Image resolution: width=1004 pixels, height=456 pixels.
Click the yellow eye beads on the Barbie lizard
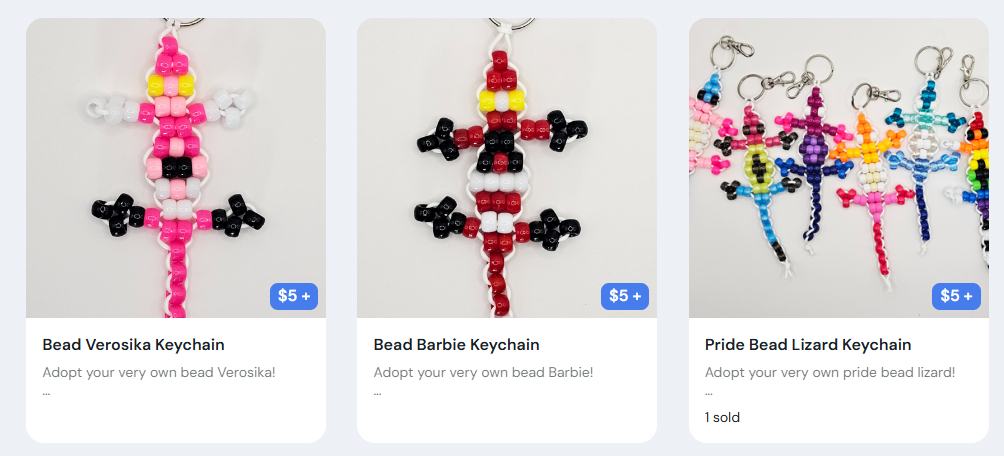(503, 100)
